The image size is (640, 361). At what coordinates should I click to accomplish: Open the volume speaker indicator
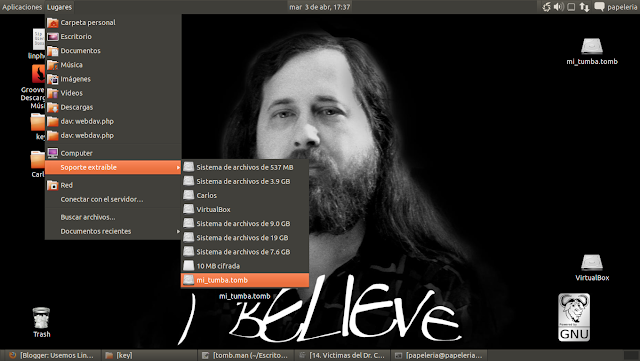[x=559, y=7]
